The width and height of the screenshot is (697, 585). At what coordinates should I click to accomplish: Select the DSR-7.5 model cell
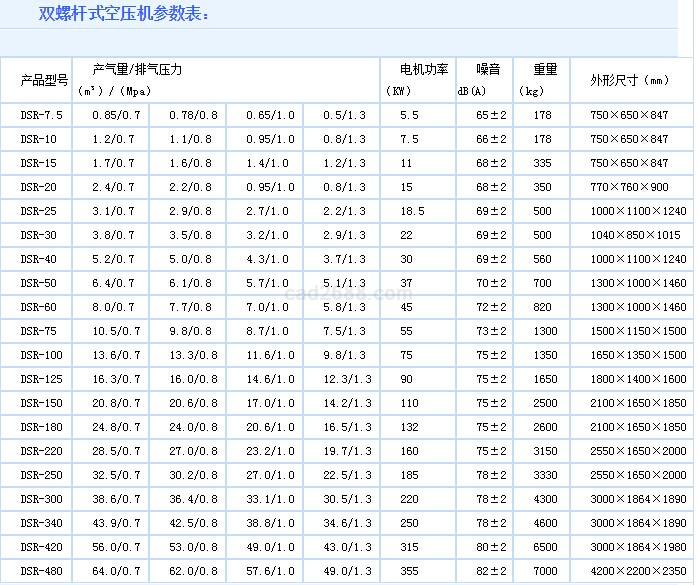tap(41, 115)
